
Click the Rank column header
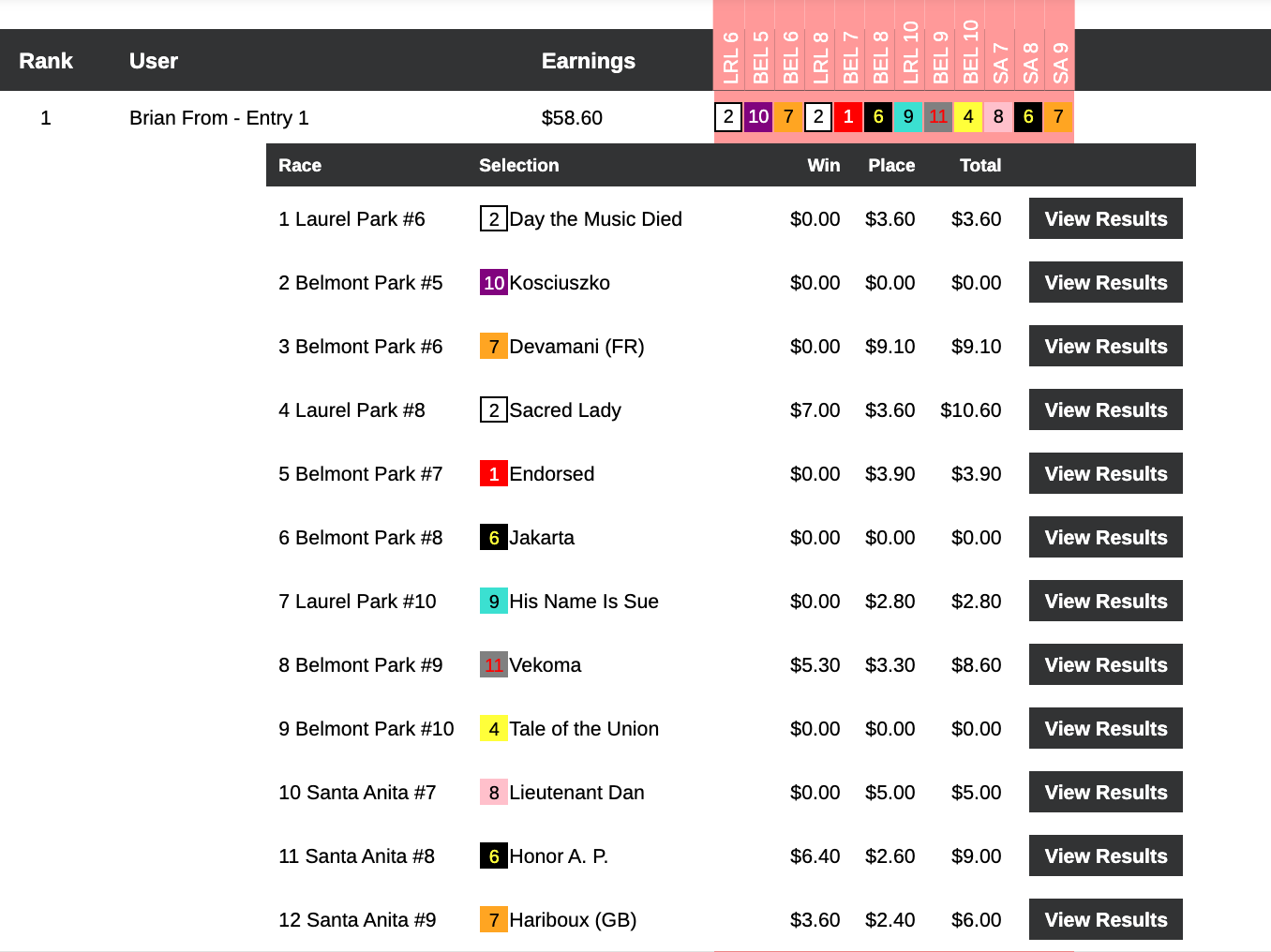[x=46, y=61]
